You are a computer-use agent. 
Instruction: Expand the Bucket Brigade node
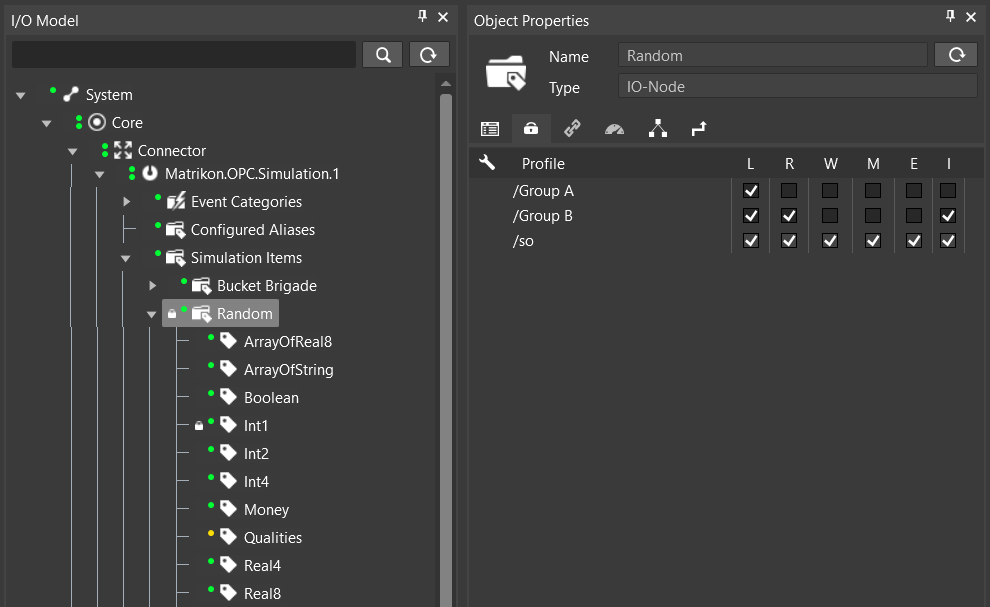point(152,285)
